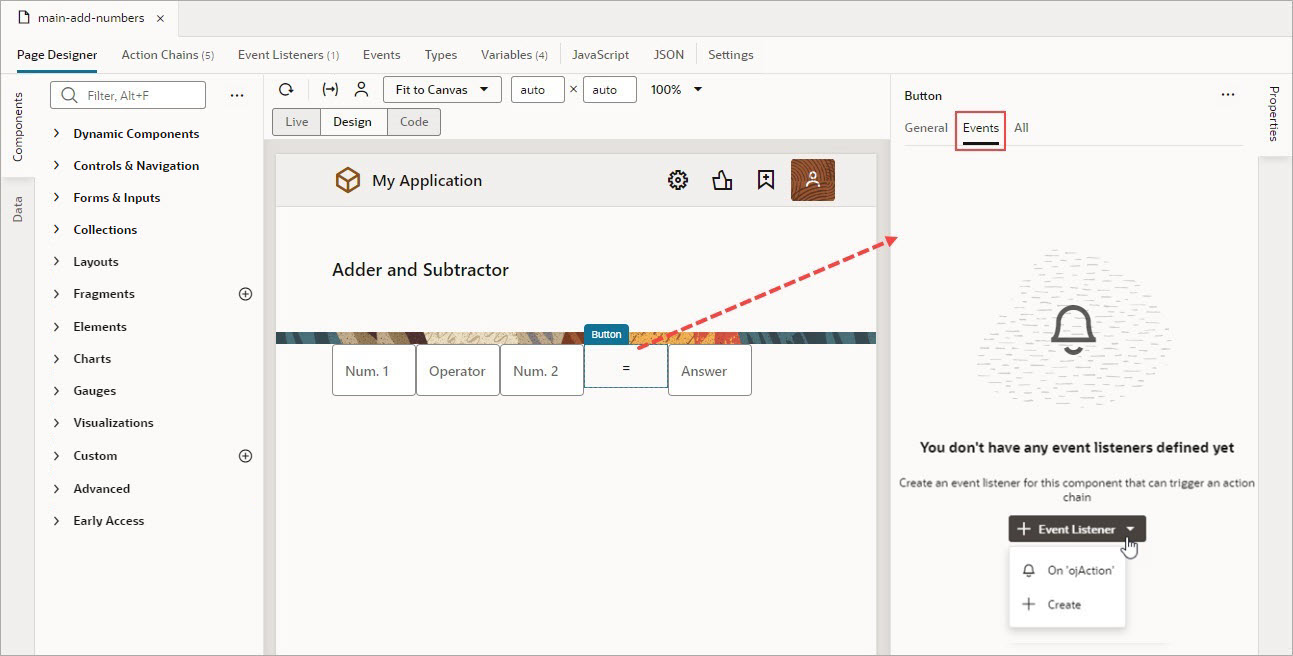Click the canvas refresh icon

click(287, 89)
